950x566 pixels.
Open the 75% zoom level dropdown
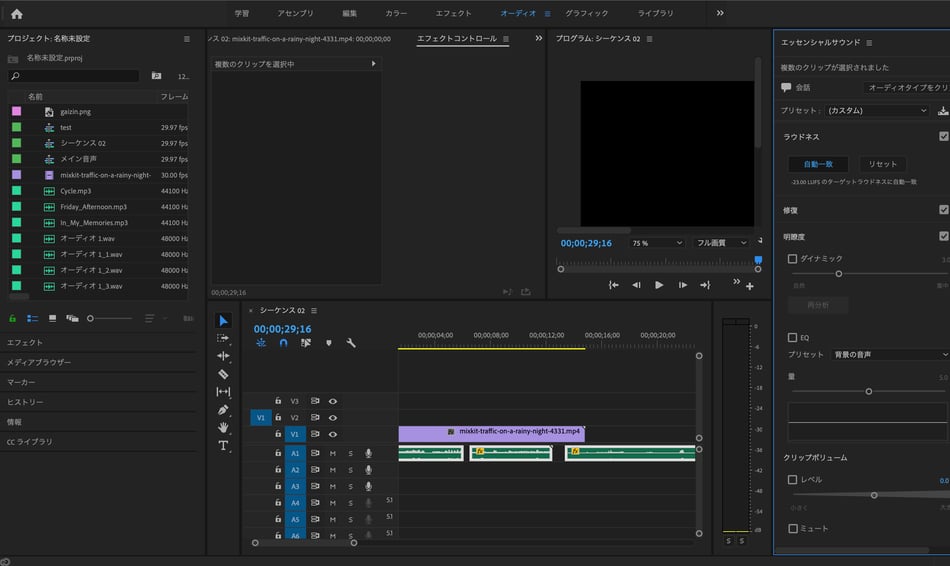(657, 243)
